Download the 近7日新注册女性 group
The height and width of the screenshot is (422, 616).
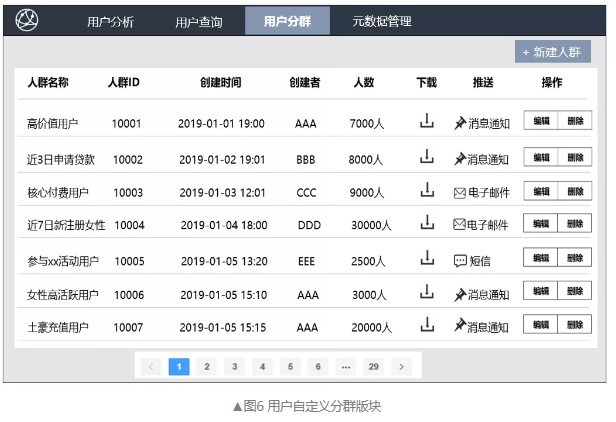(x=427, y=222)
